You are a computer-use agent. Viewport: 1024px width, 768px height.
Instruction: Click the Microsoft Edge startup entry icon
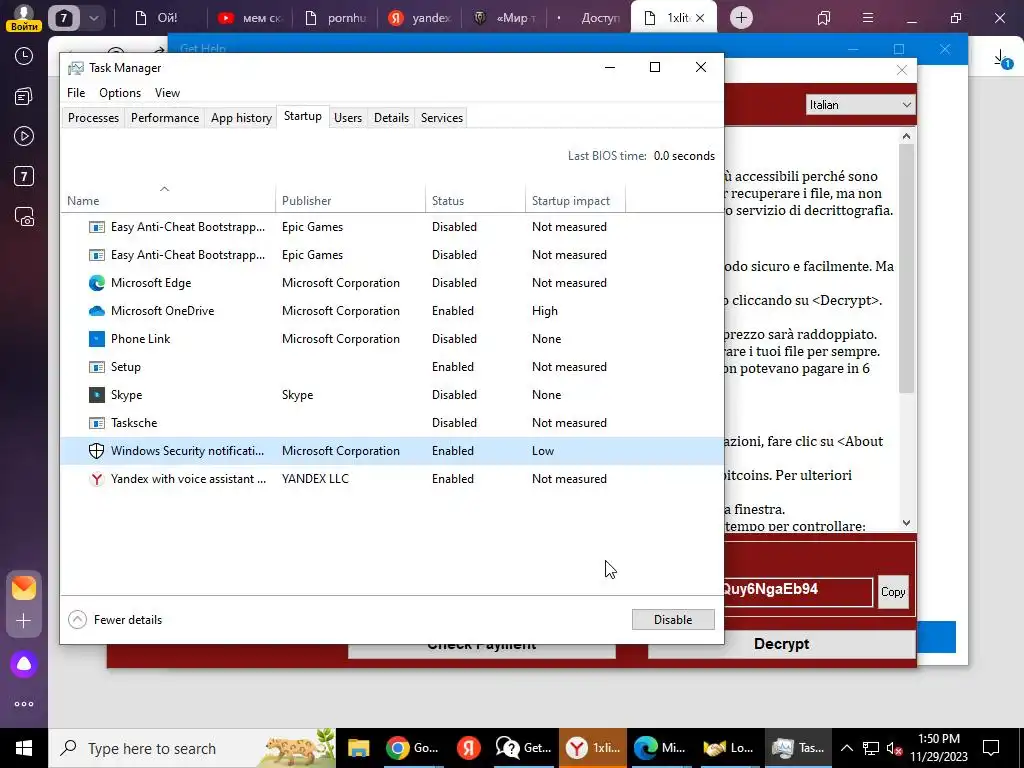tap(97, 283)
